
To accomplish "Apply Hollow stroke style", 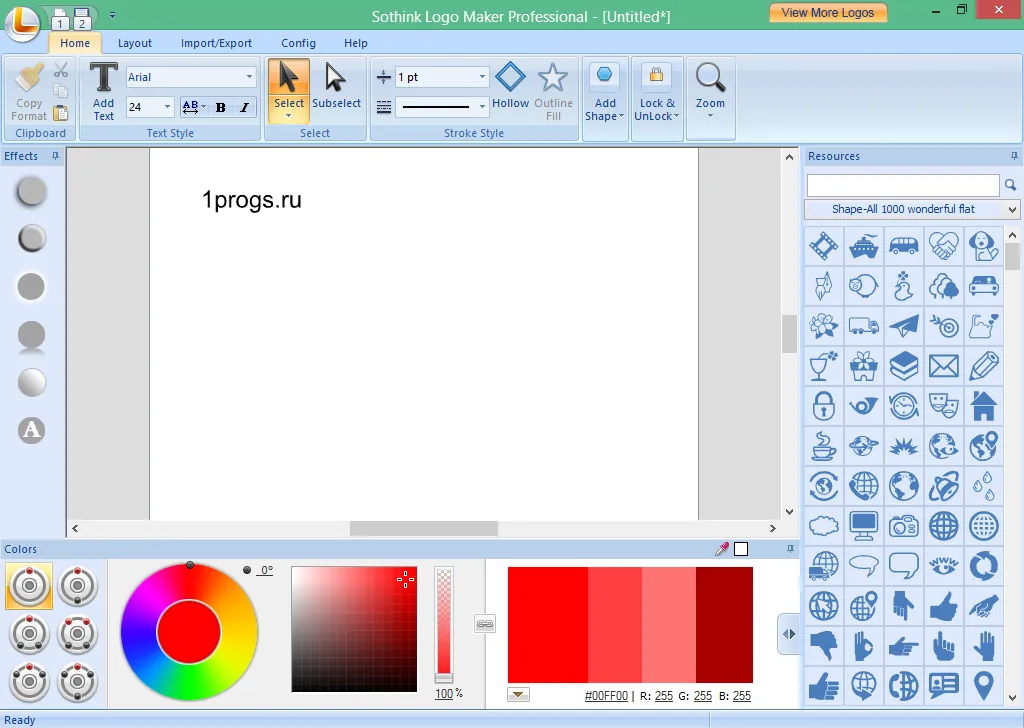I will click(510, 86).
